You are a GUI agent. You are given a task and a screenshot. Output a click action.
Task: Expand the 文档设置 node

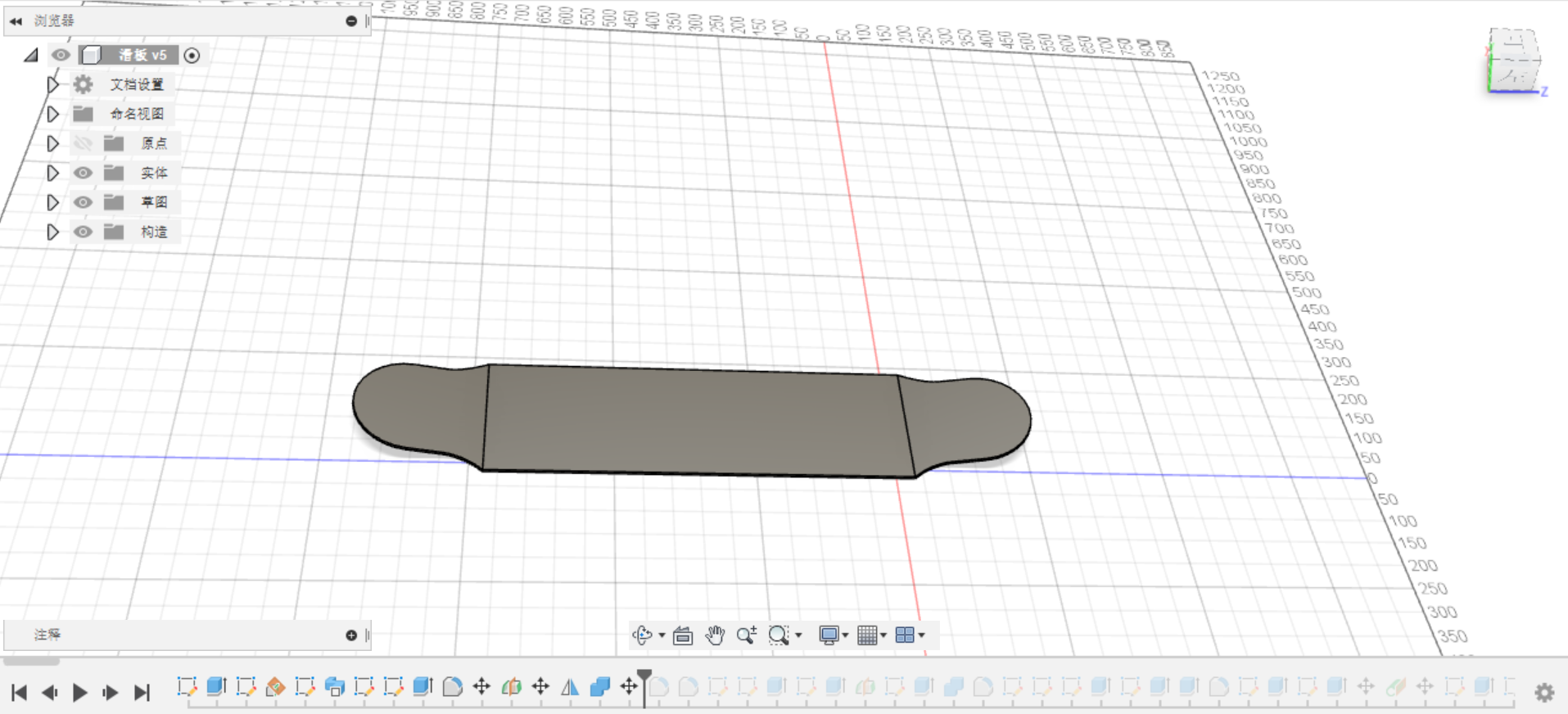52,84
